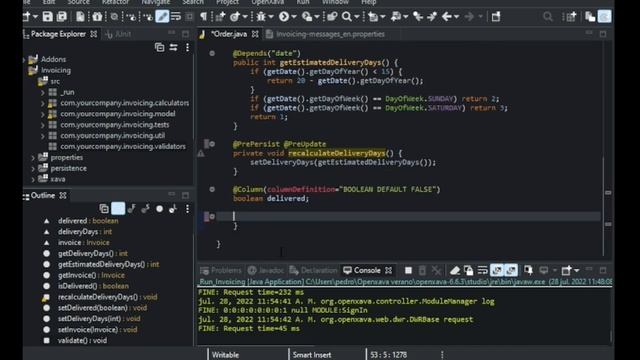Image resolution: width=640 pixels, height=360 pixels.
Task: Expand the persistence folder
Action: coord(33,168)
